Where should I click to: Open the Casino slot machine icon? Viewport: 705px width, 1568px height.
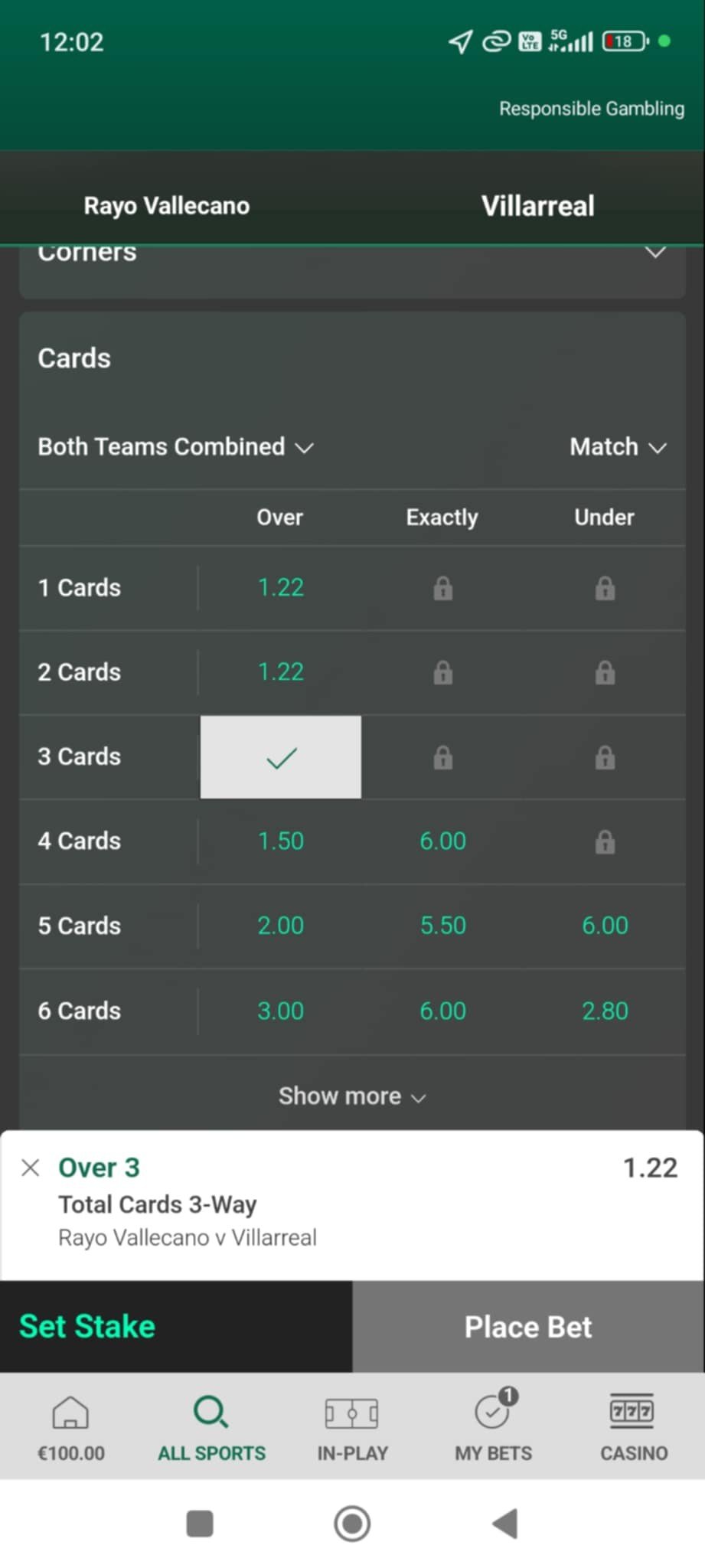(632, 1411)
